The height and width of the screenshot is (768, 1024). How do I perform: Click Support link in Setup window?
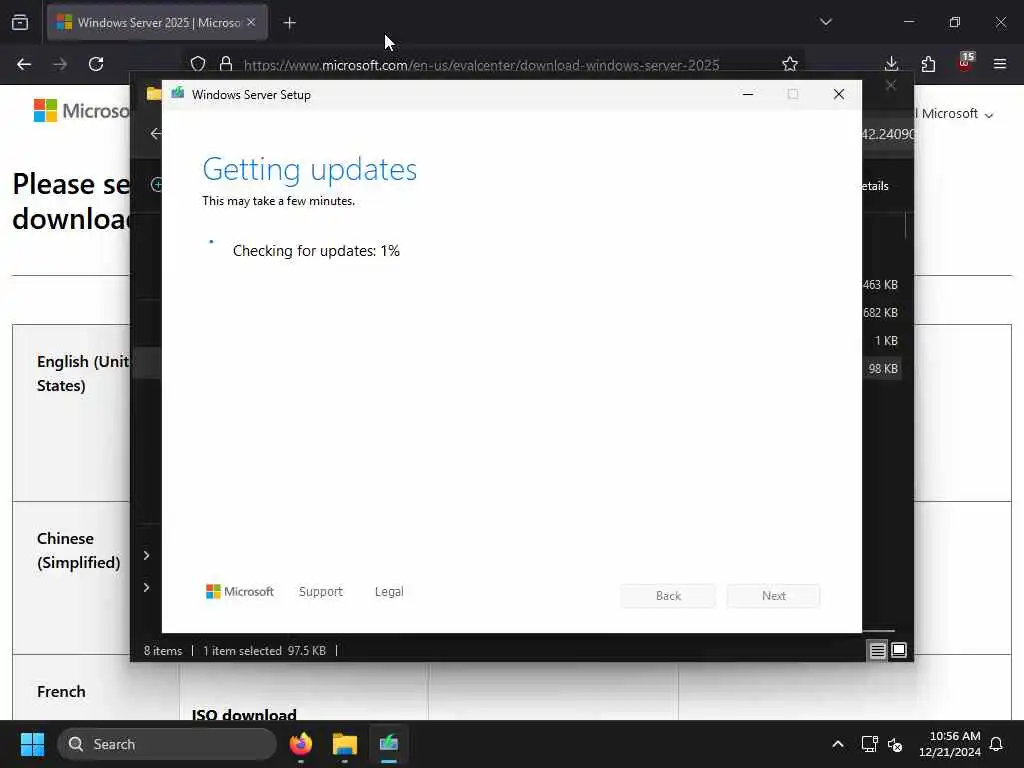[321, 592]
